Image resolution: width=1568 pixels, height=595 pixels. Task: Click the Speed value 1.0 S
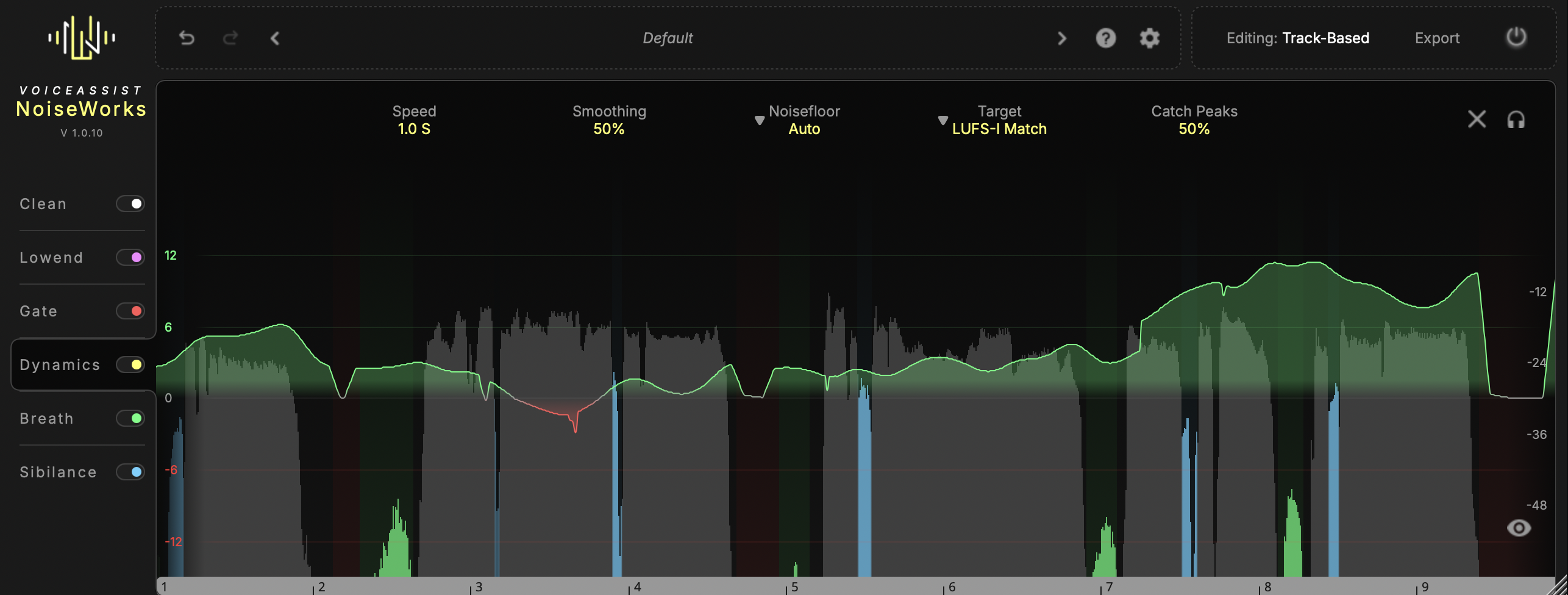coord(414,129)
